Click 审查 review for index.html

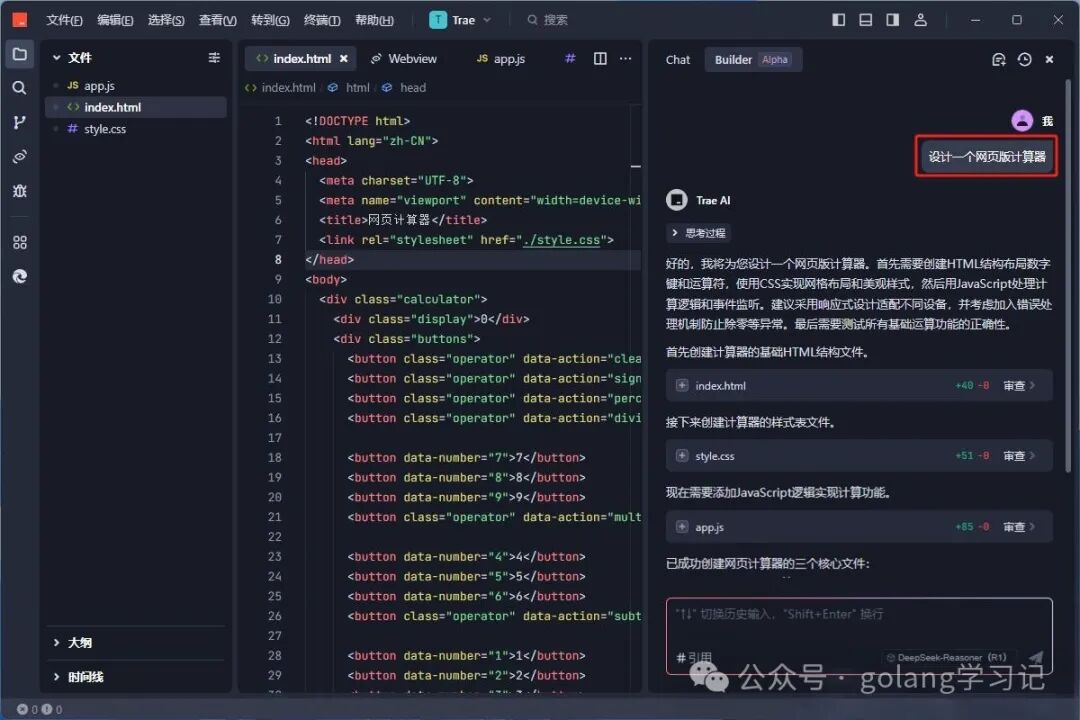tap(1019, 386)
